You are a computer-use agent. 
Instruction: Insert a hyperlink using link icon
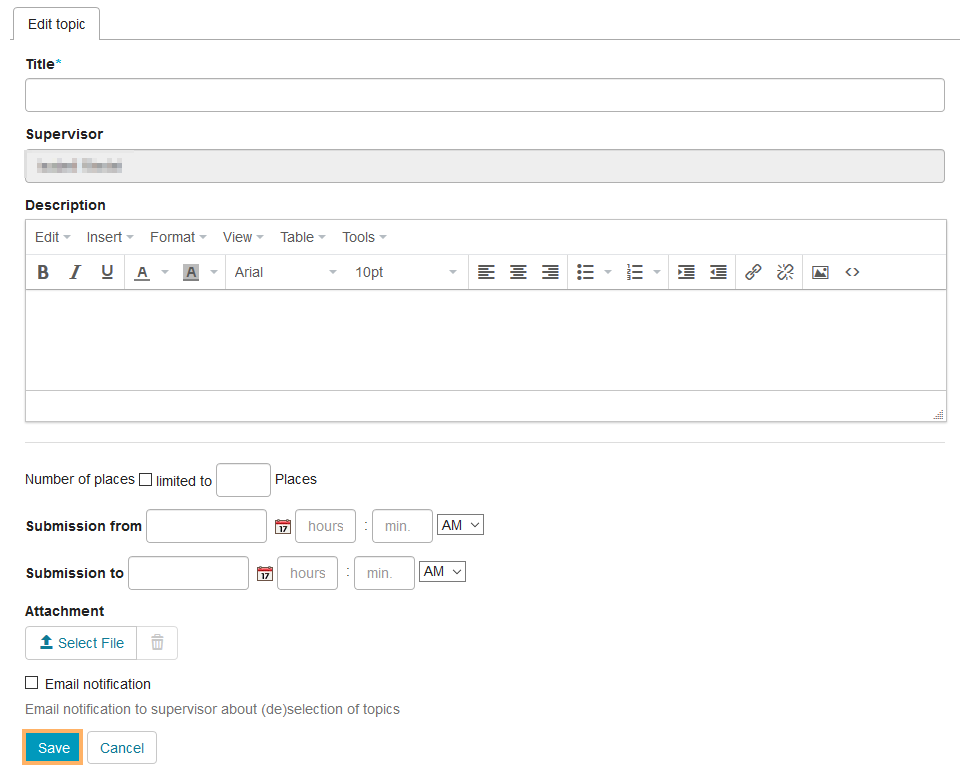point(753,272)
